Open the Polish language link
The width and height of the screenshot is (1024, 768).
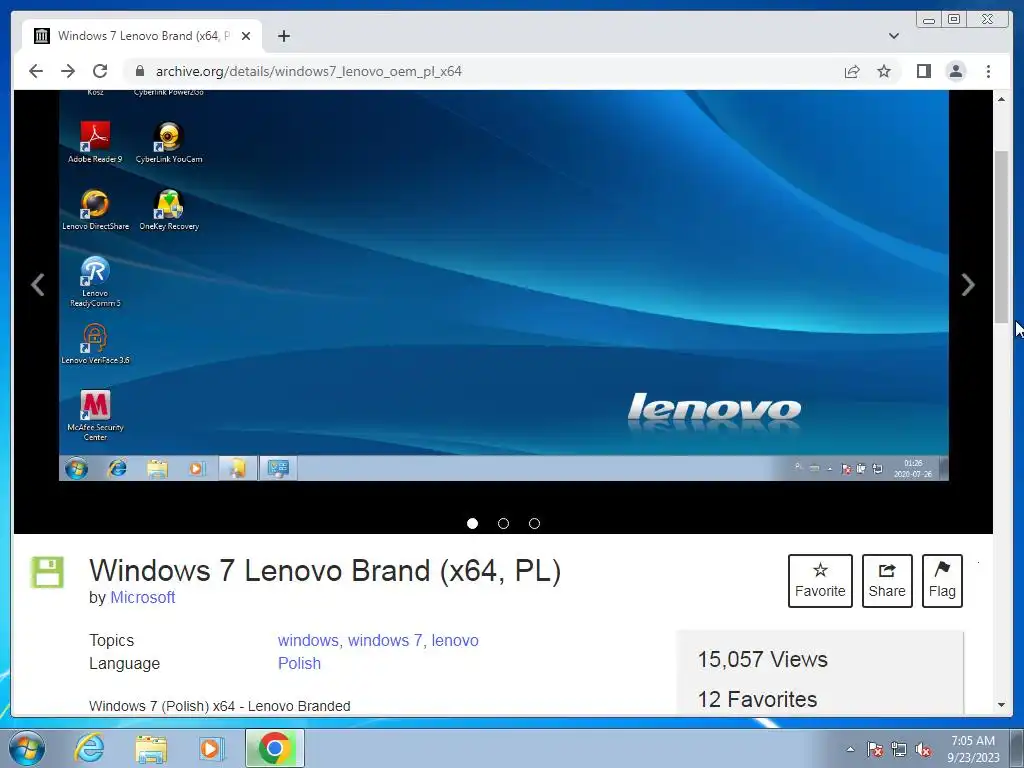coord(299,663)
